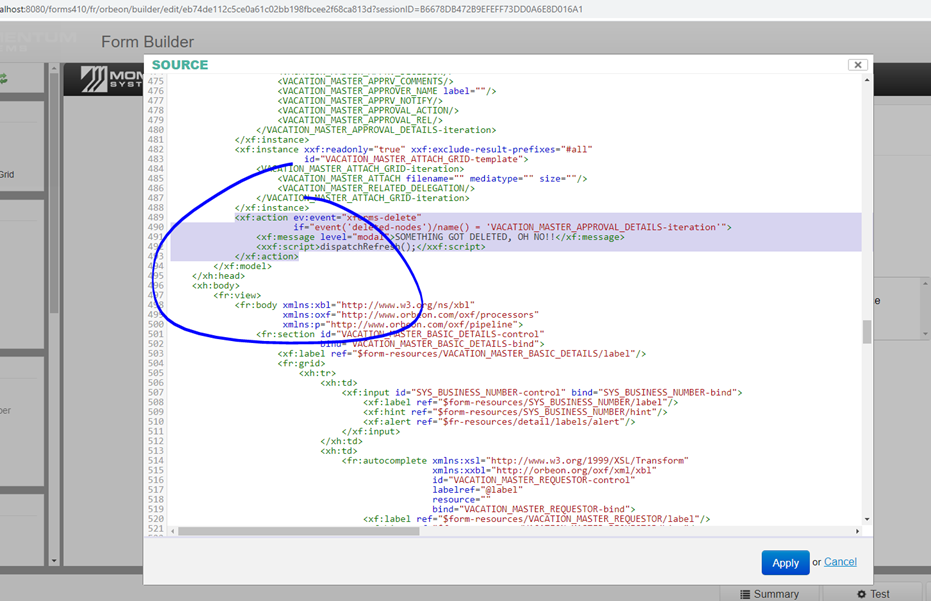Click line number 482 in the gutter
The image size is (931, 601).
pos(156,149)
